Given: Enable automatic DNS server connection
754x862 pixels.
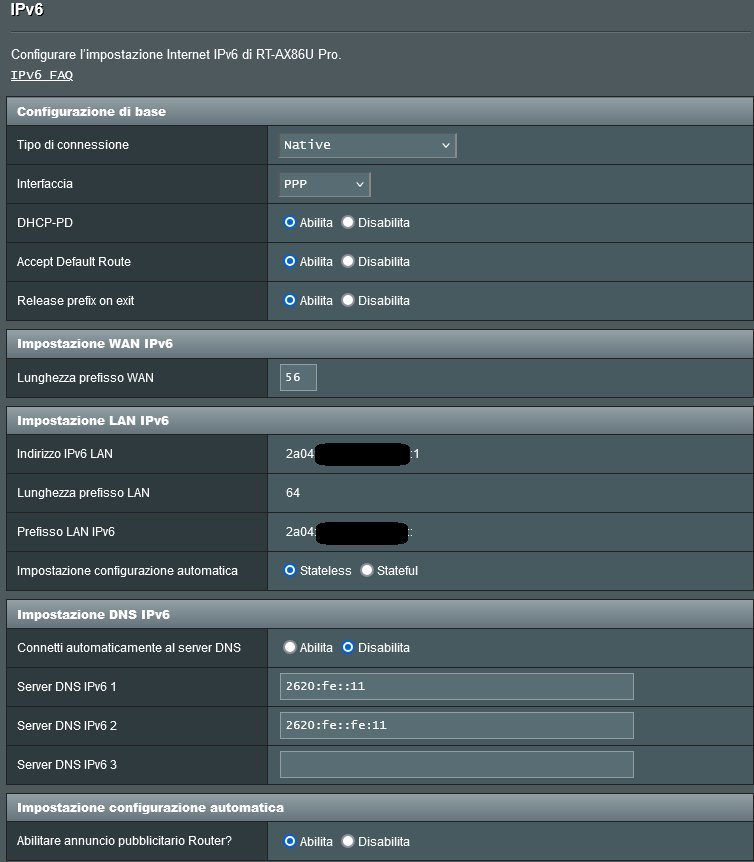Looking at the screenshot, I should 290,648.
